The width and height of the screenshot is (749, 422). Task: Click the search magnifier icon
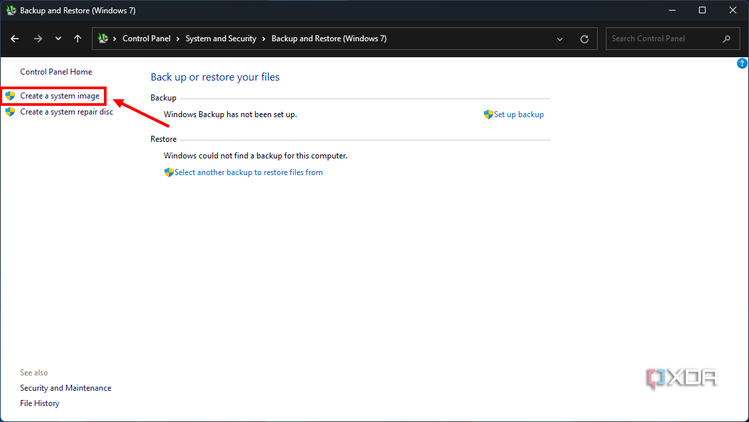point(727,39)
